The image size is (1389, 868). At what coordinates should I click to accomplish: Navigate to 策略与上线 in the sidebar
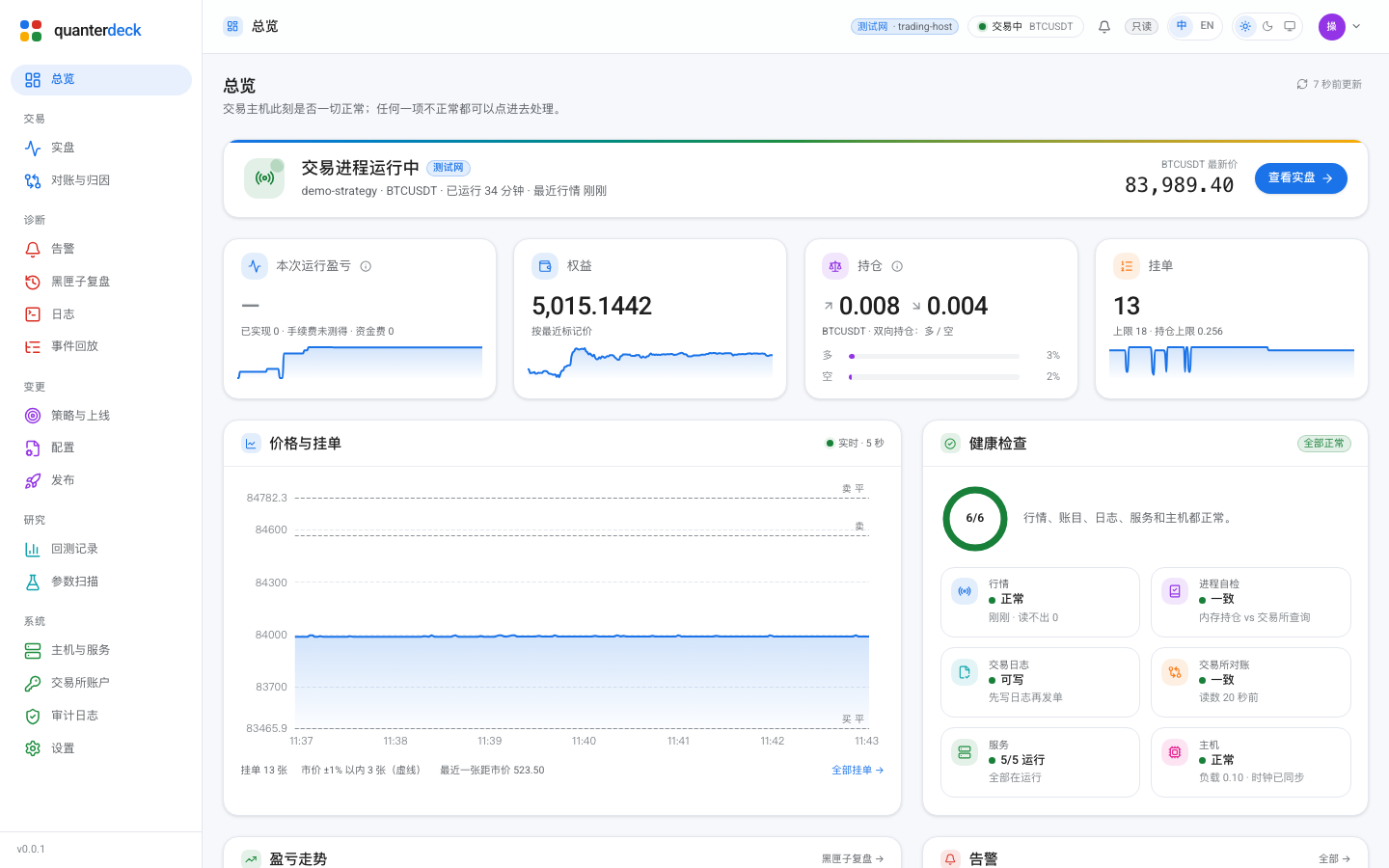[x=101, y=416]
